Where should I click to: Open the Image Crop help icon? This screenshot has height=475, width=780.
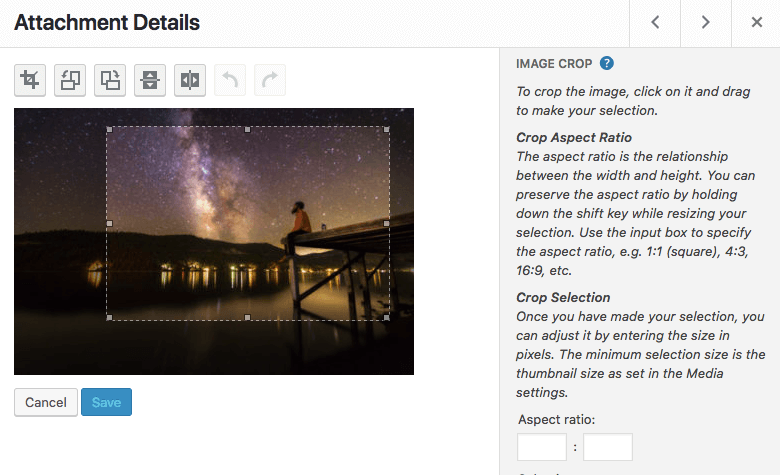pyautogui.click(x=607, y=63)
